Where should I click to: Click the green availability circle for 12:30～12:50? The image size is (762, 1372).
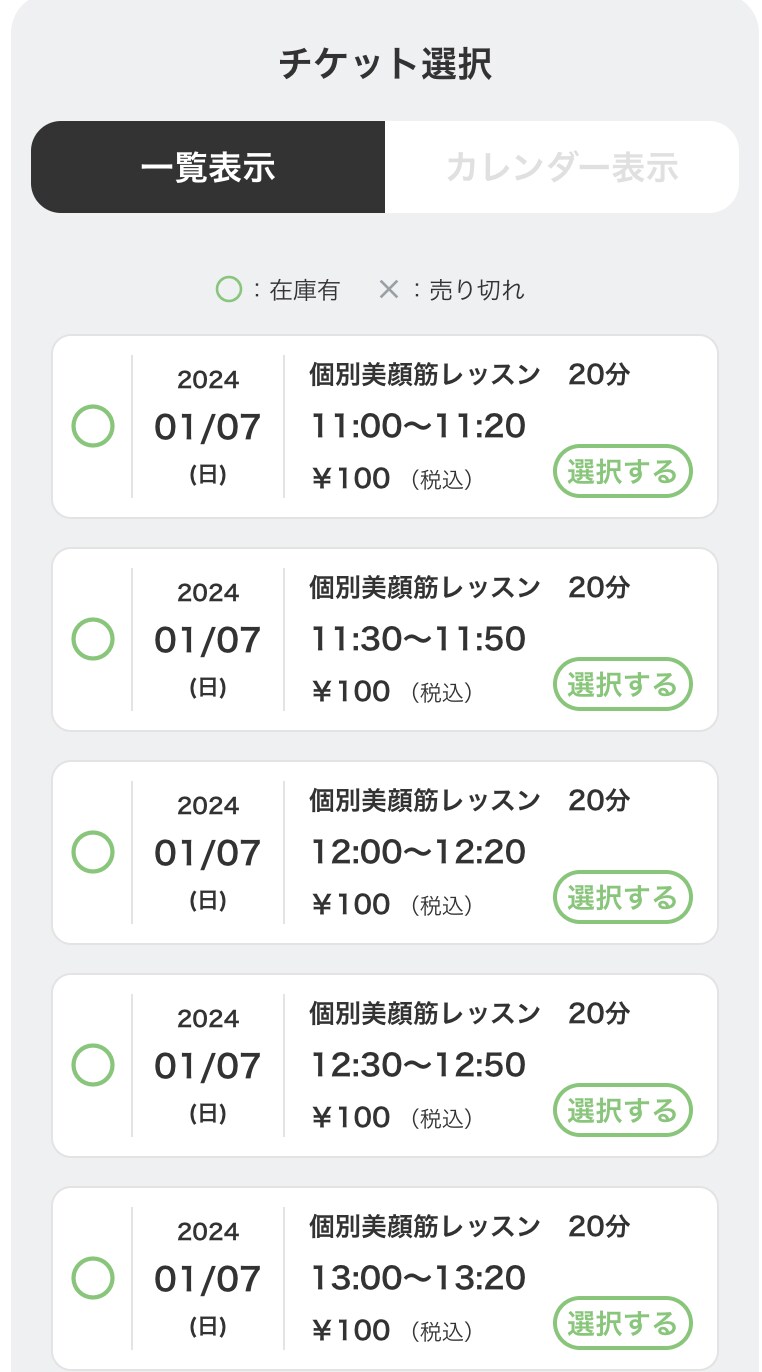pos(93,1066)
